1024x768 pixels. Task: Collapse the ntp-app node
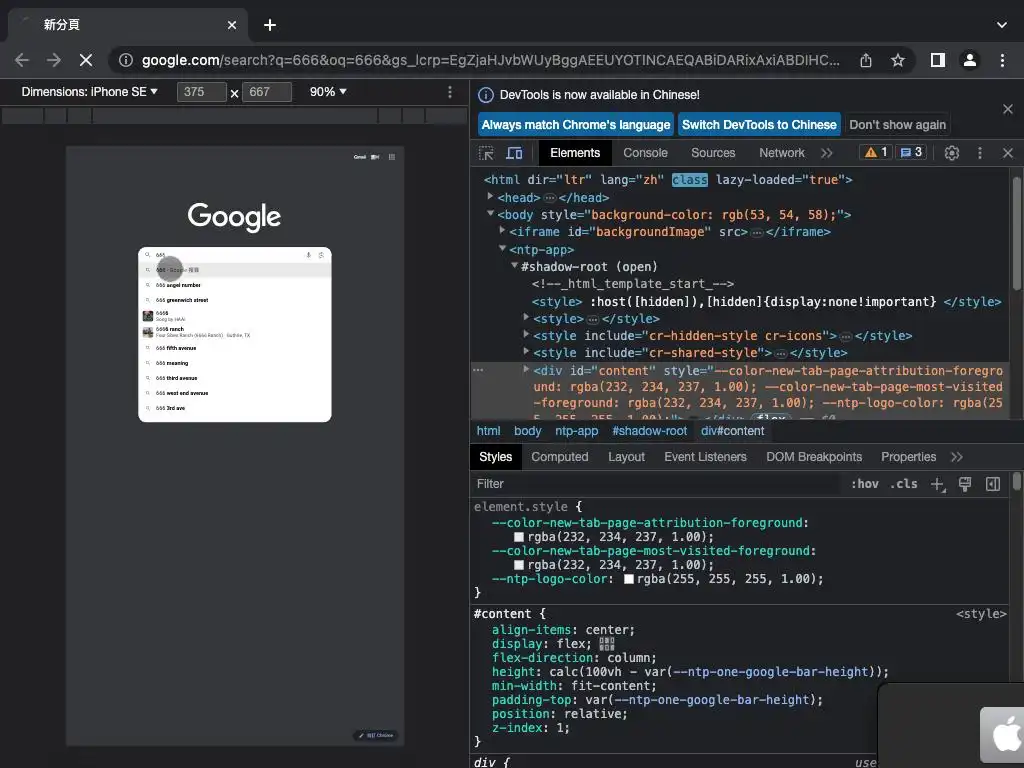coord(502,248)
